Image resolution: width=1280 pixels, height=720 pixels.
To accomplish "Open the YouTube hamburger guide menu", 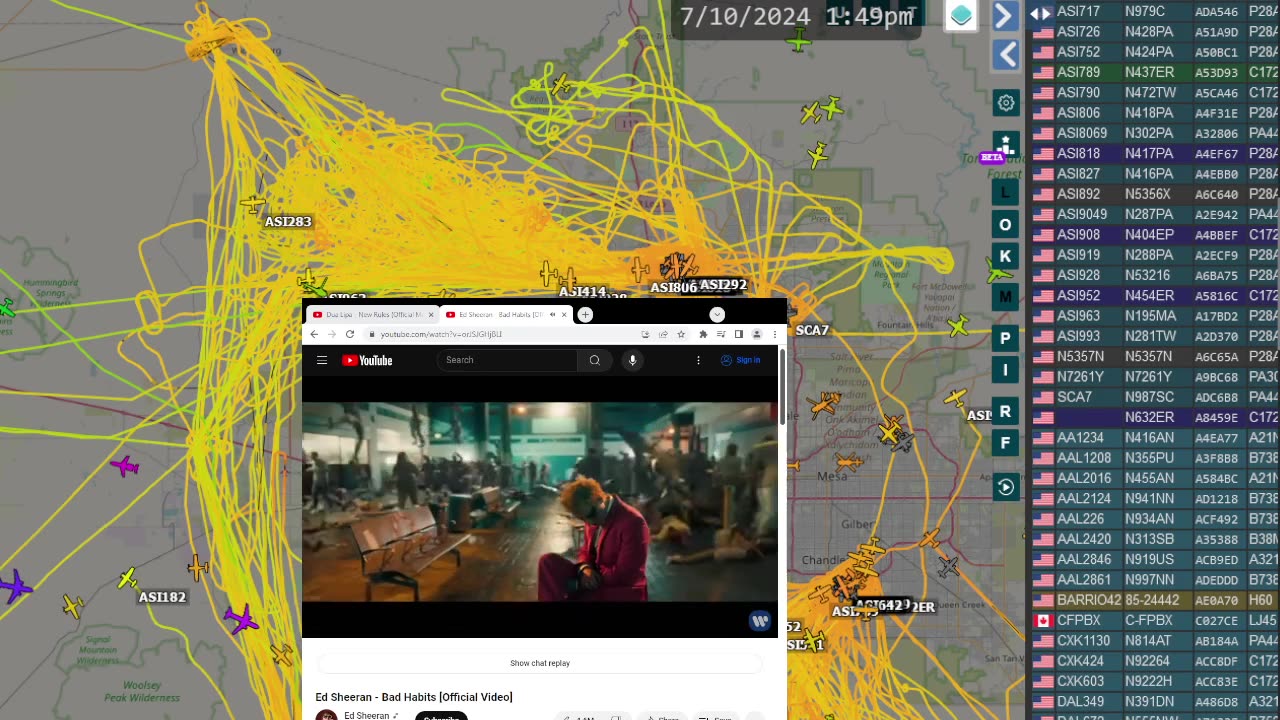I will (x=322, y=360).
